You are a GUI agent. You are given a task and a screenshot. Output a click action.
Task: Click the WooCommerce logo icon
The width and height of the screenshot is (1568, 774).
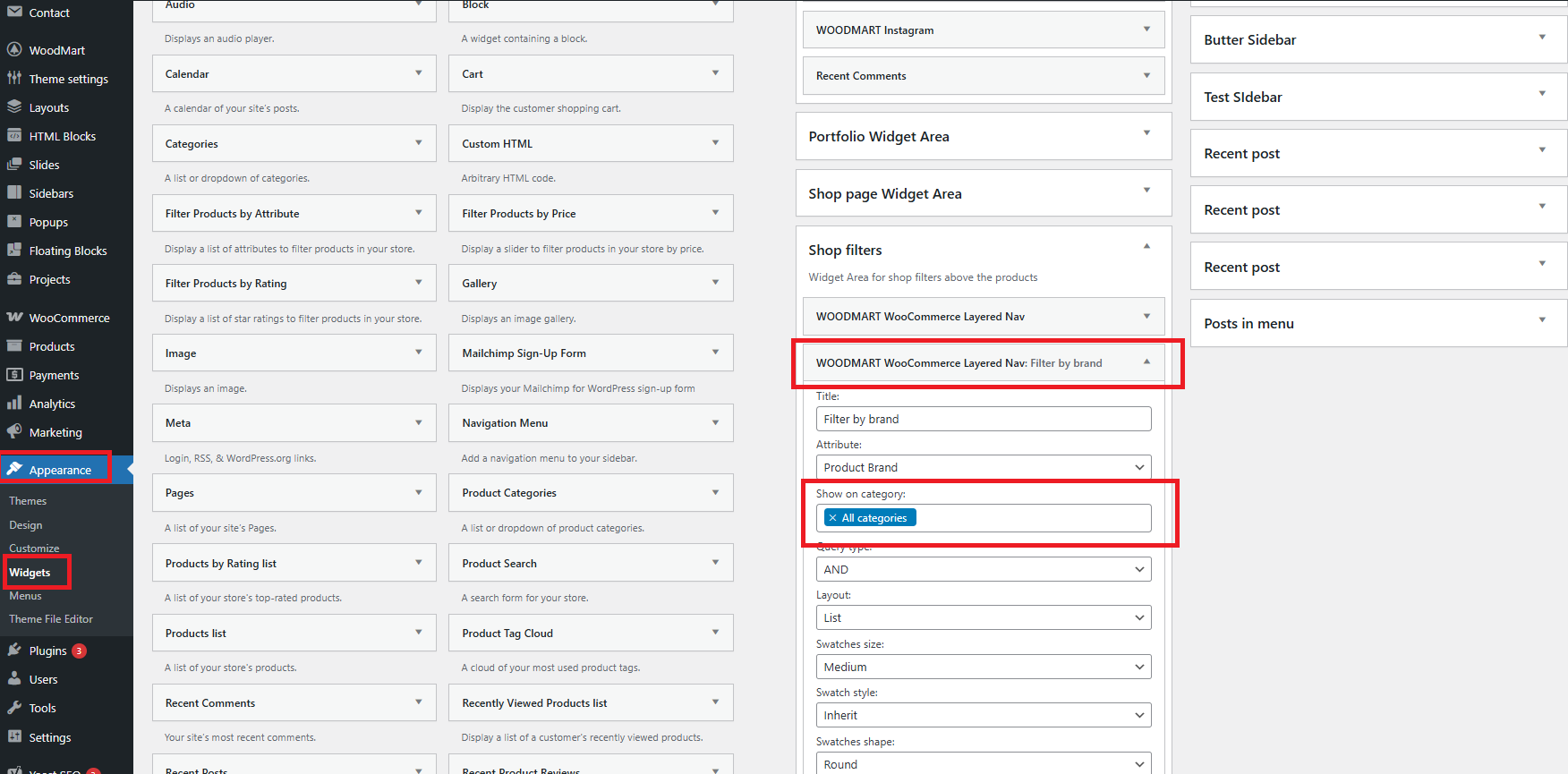14,317
